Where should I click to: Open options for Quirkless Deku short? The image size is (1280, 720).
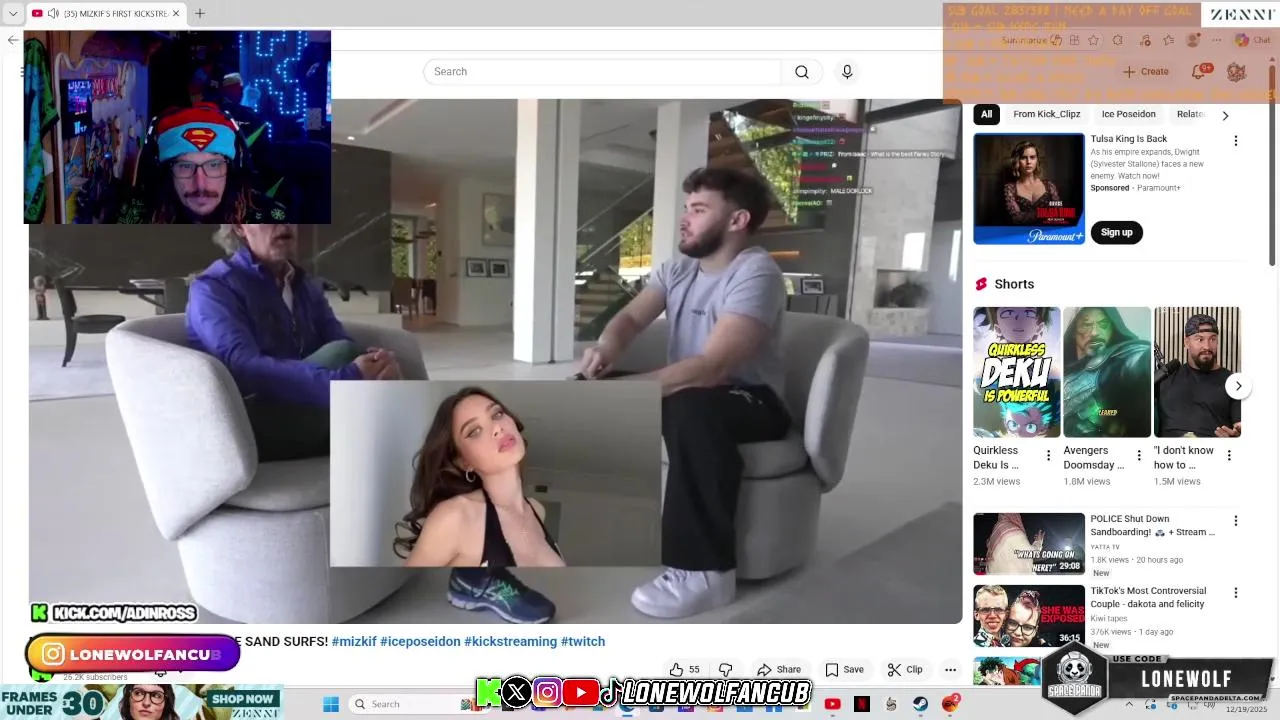tap(1048, 456)
